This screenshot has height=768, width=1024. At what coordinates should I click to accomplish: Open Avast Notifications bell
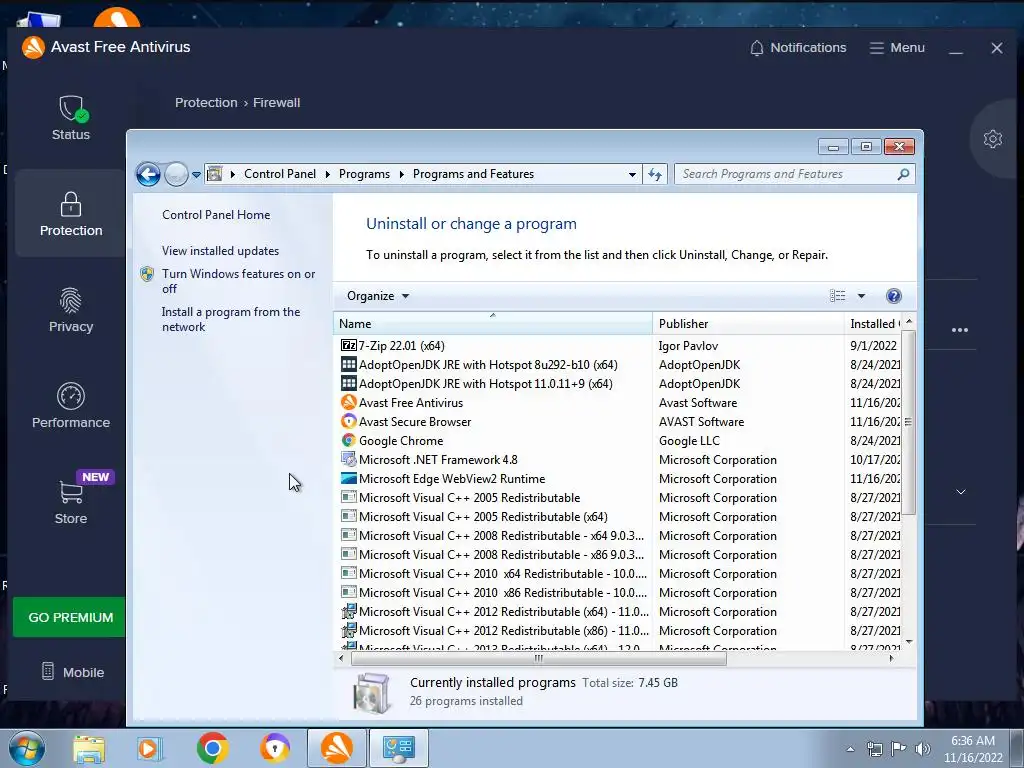[797, 48]
